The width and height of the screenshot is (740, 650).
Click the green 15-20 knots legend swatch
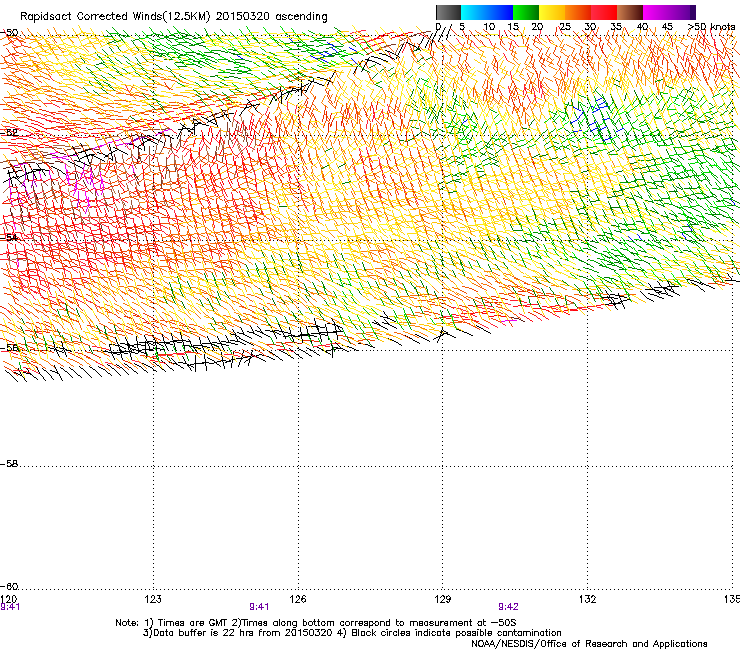pyautogui.click(x=526, y=12)
